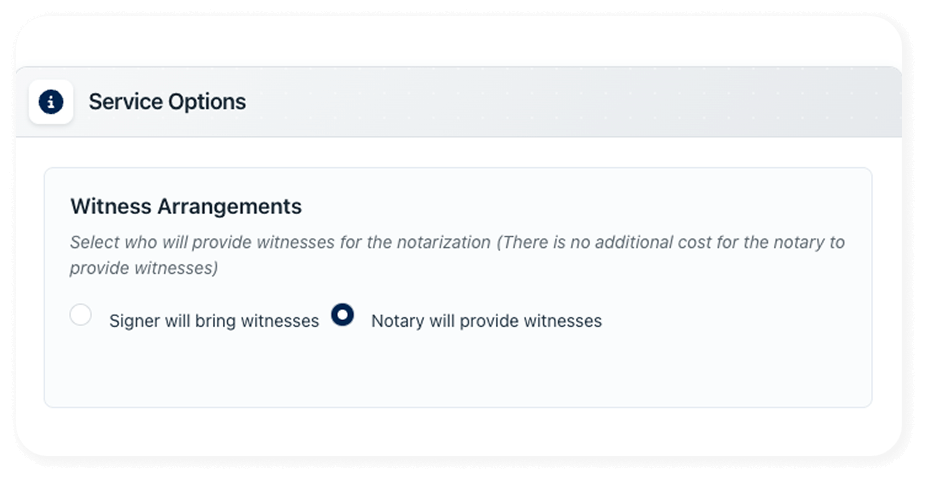Click the Service Options section heading

pyautogui.click(x=167, y=102)
